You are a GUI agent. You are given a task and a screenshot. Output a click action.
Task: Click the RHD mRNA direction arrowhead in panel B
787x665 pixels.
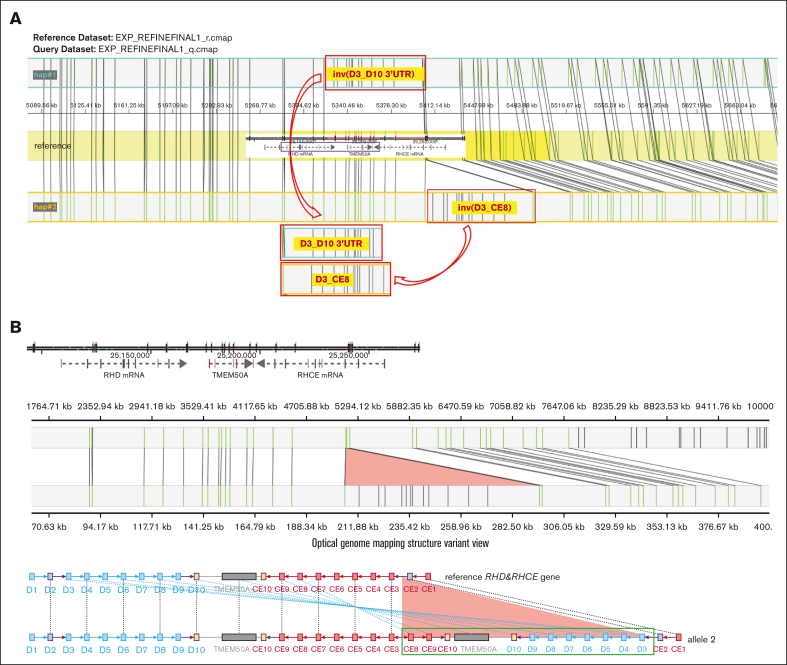(x=183, y=363)
